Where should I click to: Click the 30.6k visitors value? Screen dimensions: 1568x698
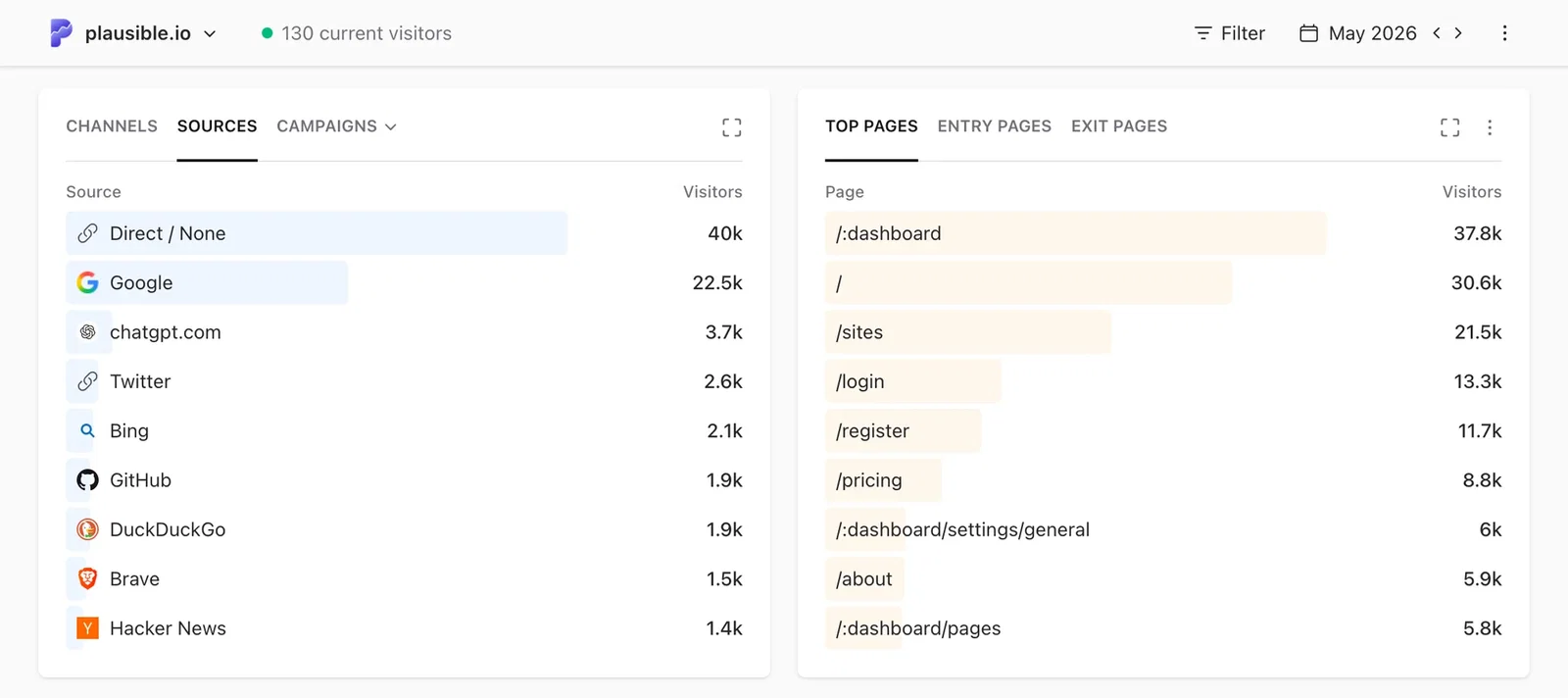coord(1476,282)
